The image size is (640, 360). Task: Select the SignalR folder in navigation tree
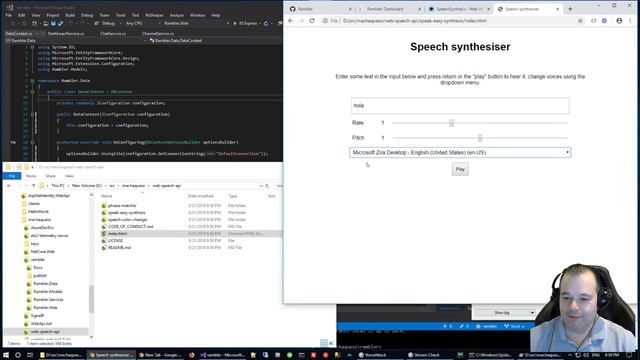point(37,316)
